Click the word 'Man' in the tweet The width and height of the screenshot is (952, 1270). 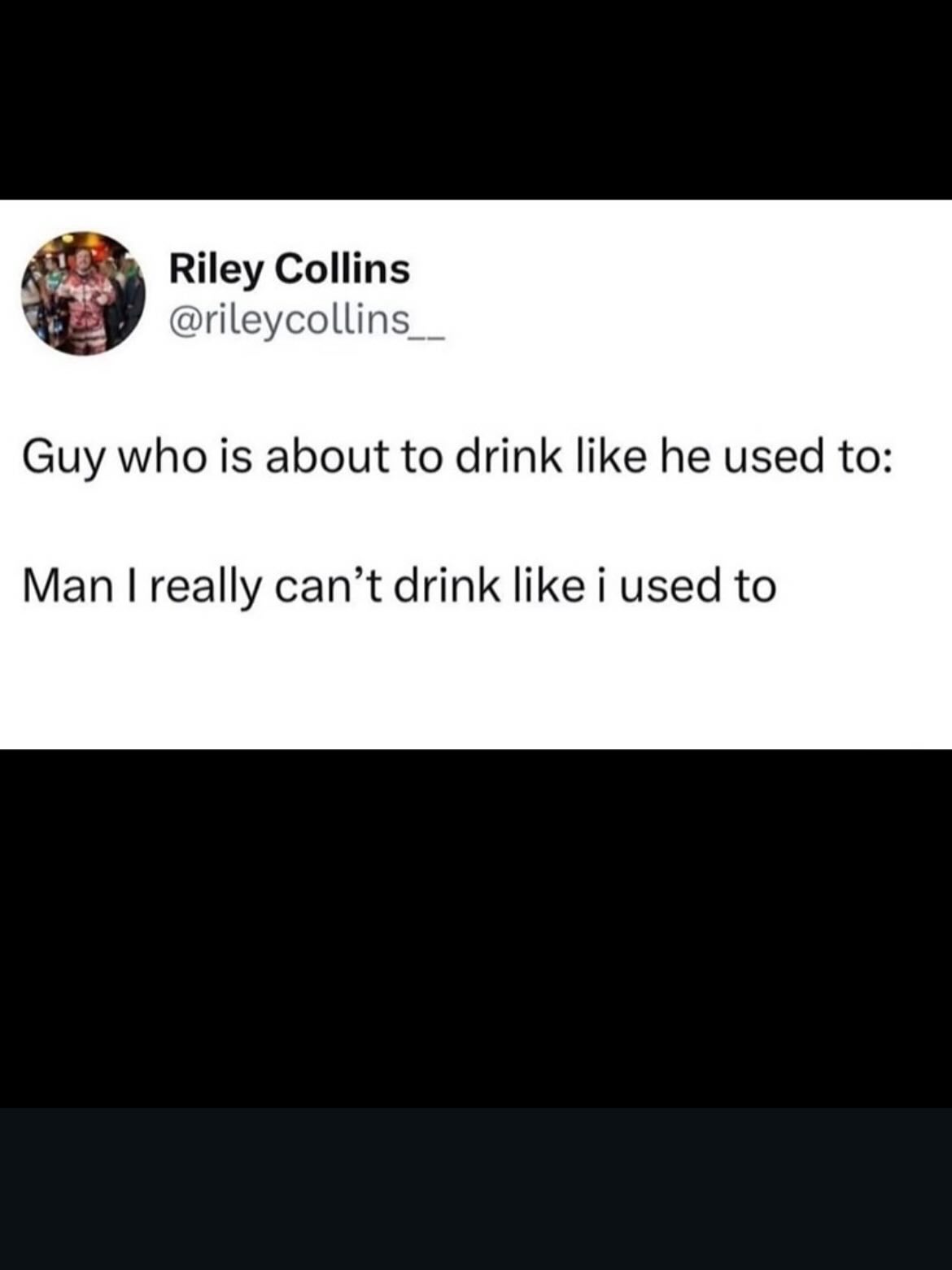coord(66,586)
